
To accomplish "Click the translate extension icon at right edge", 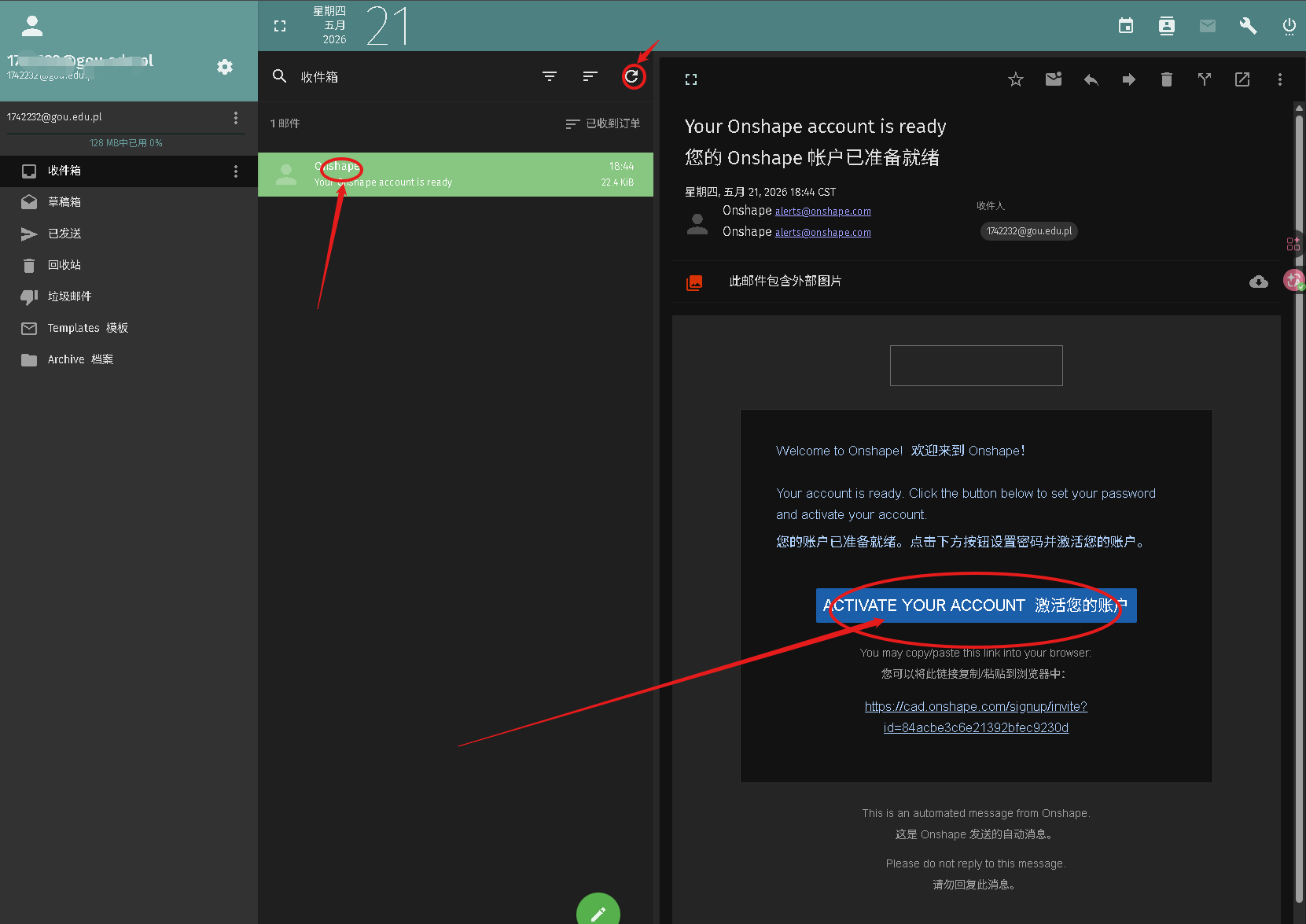I will [1294, 280].
